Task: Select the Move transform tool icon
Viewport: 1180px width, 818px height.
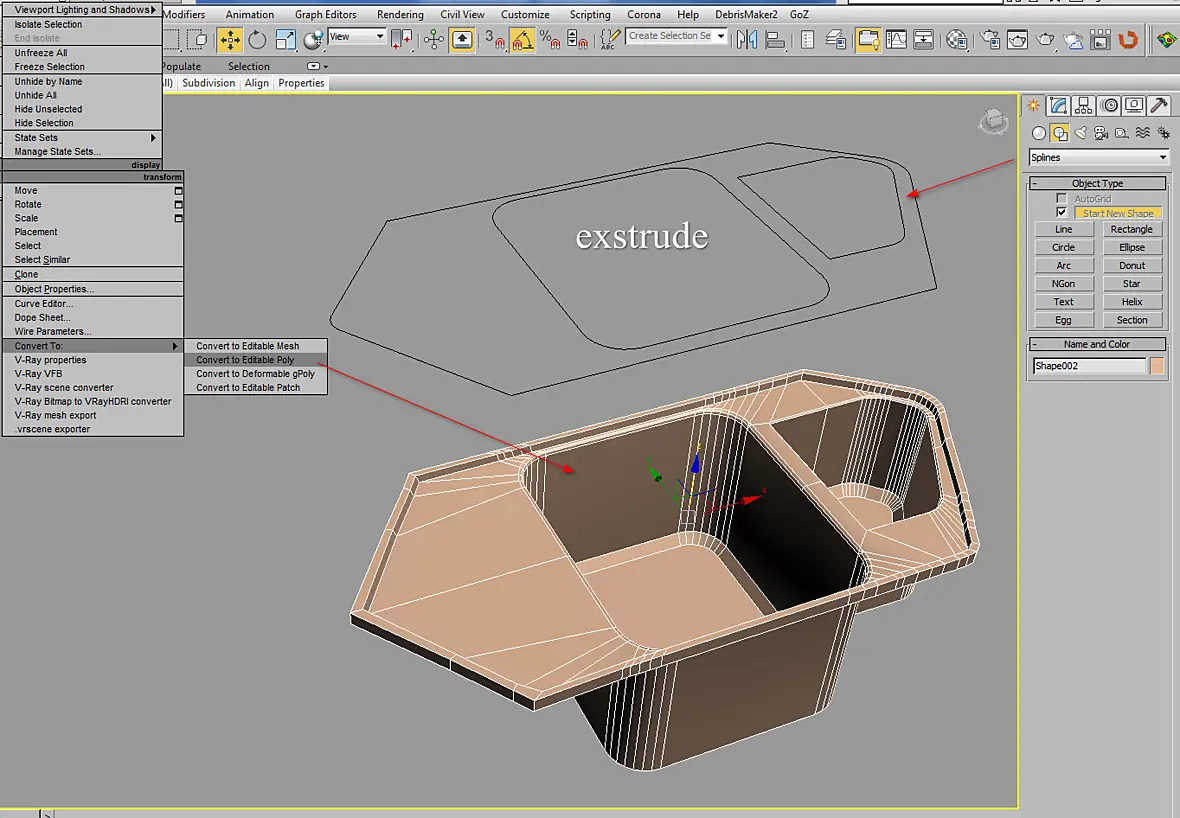Action: pyautogui.click(x=230, y=39)
